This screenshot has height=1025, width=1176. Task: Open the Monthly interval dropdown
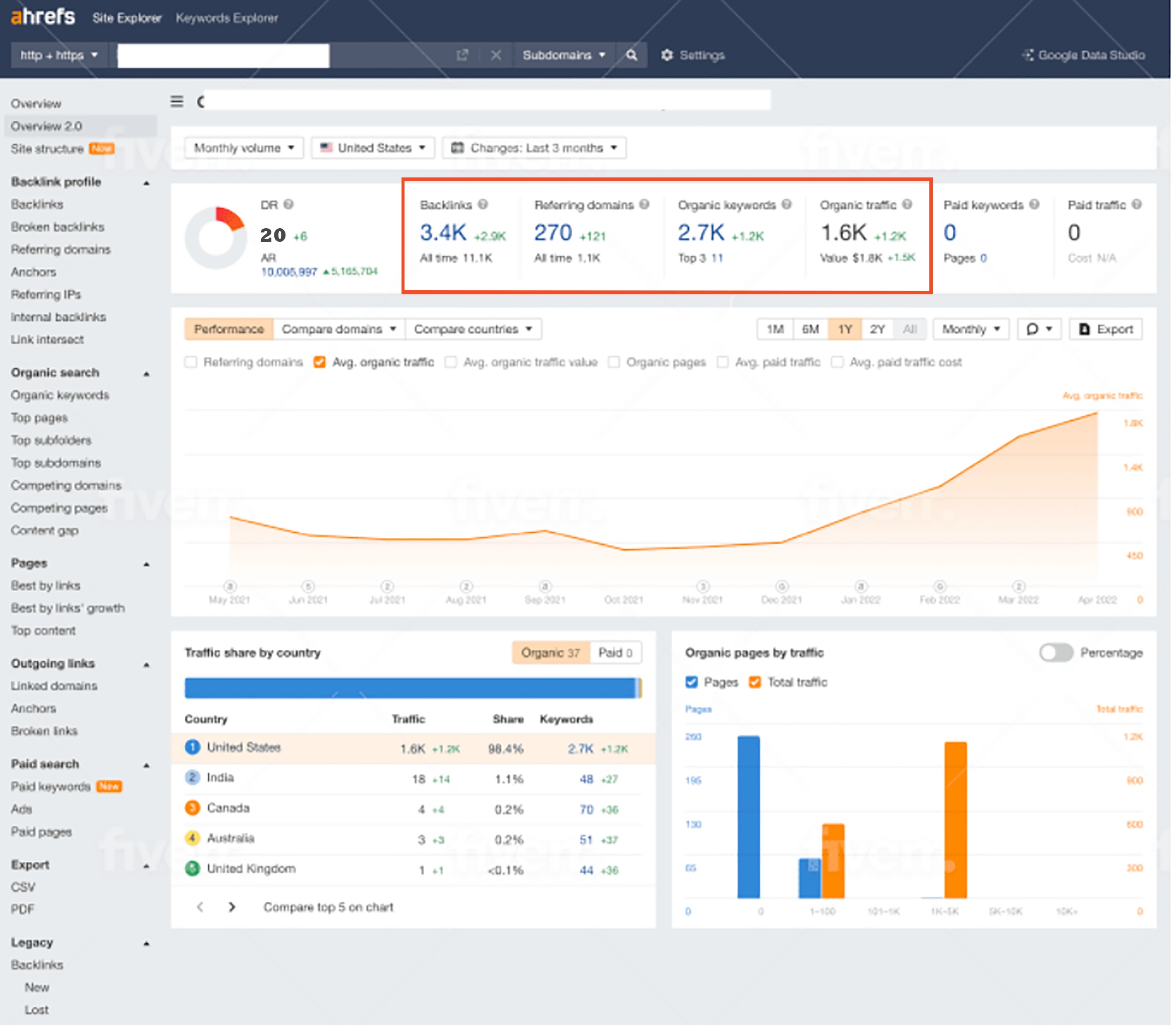point(971,329)
